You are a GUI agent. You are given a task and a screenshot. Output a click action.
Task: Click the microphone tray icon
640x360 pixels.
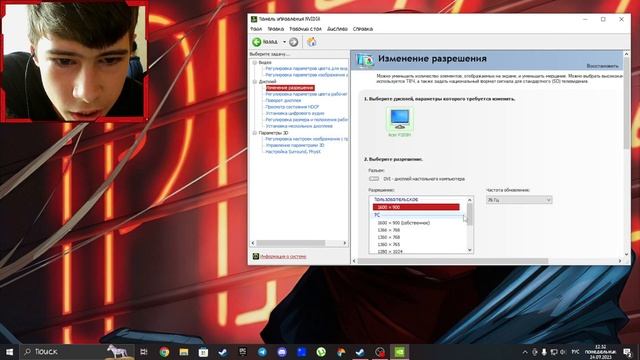(x=544, y=352)
